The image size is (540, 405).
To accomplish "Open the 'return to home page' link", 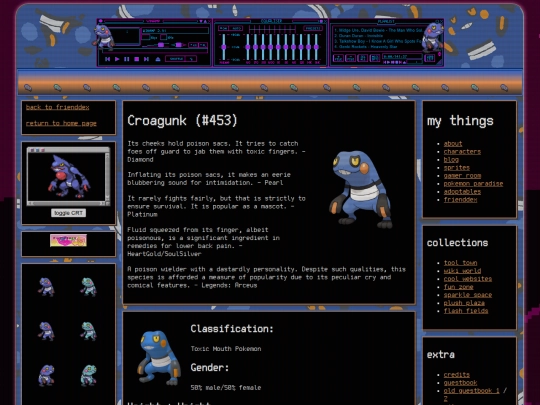I will click(61, 123).
